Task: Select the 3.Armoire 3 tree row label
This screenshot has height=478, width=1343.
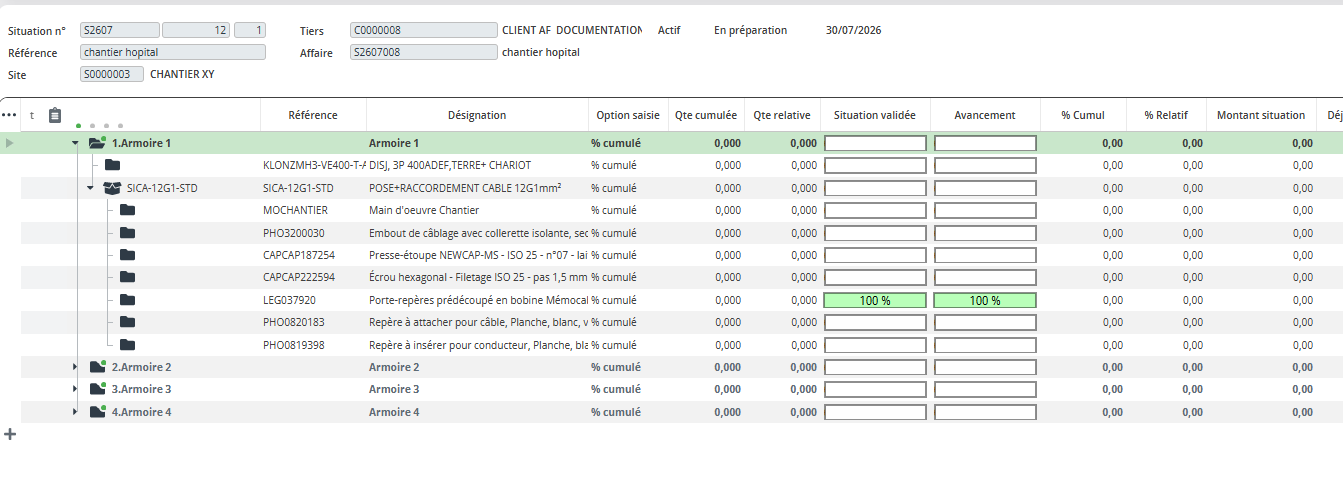Action: pyautogui.click(x=141, y=389)
